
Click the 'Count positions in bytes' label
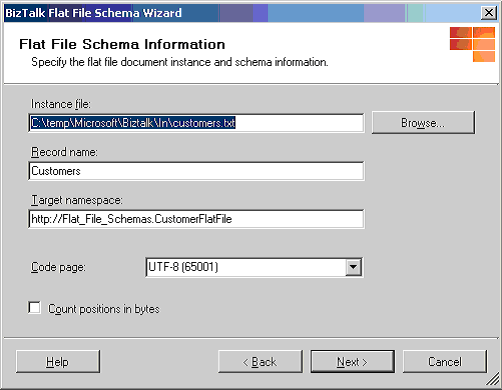pos(104,309)
